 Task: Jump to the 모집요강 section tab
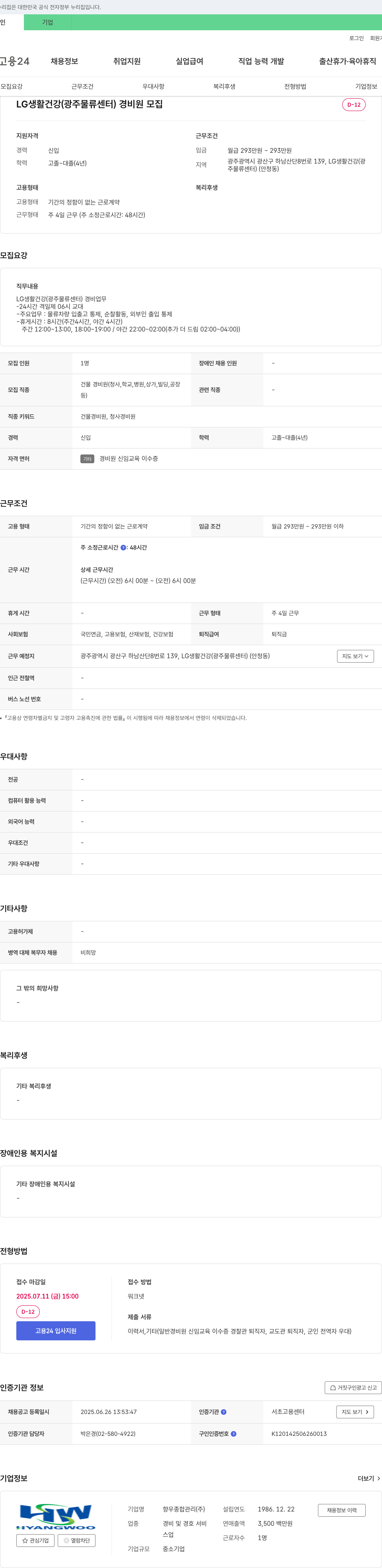click(12, 86)
